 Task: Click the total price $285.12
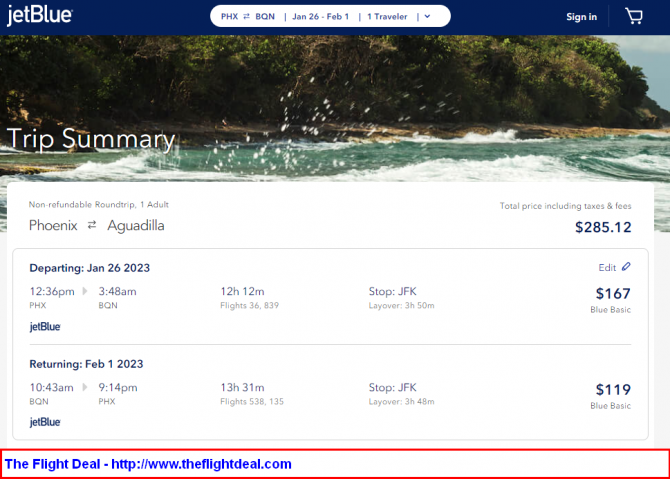(x=603, y=227)
